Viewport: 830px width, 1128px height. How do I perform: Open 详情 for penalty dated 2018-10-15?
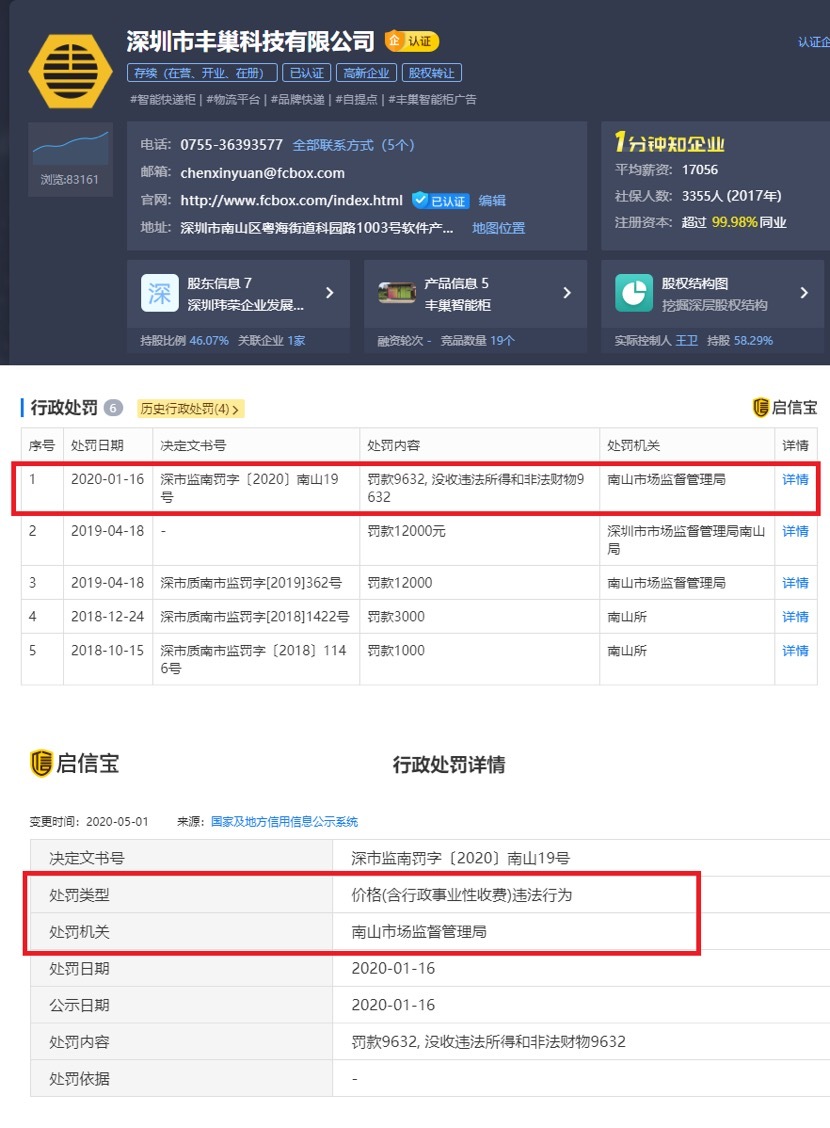(795, 650)
